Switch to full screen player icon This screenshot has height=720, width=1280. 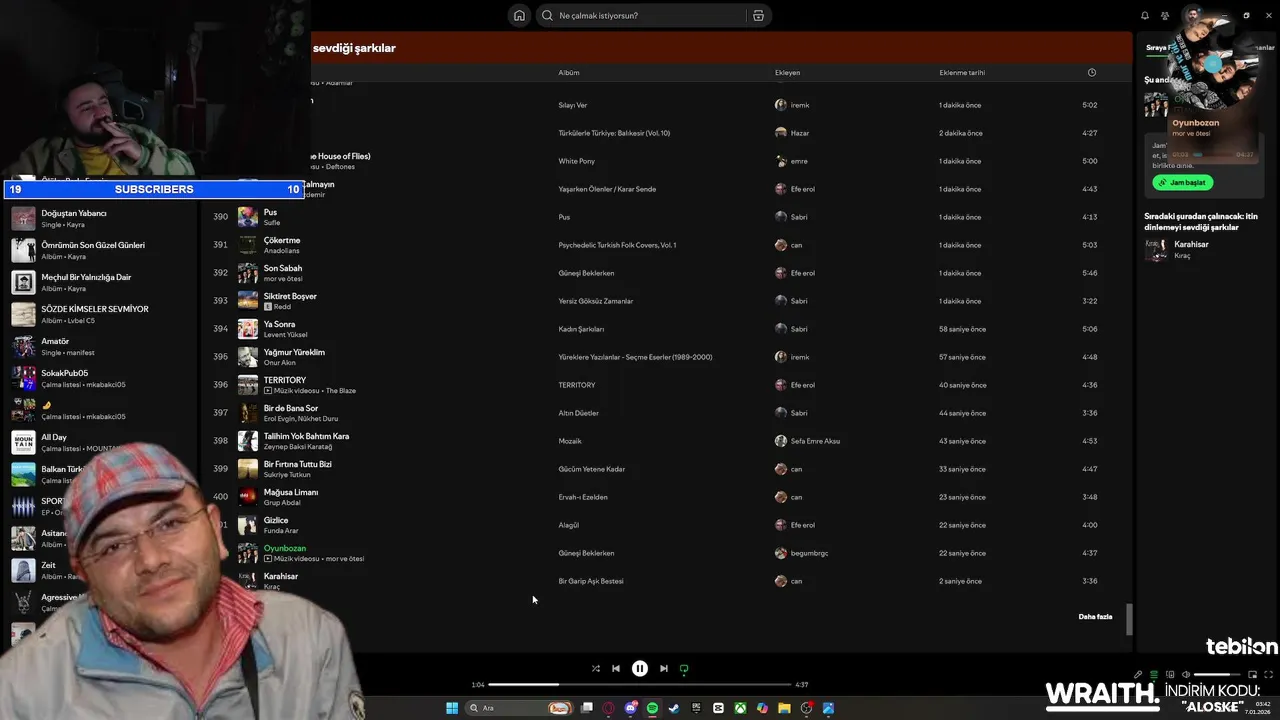[1268, 675]
